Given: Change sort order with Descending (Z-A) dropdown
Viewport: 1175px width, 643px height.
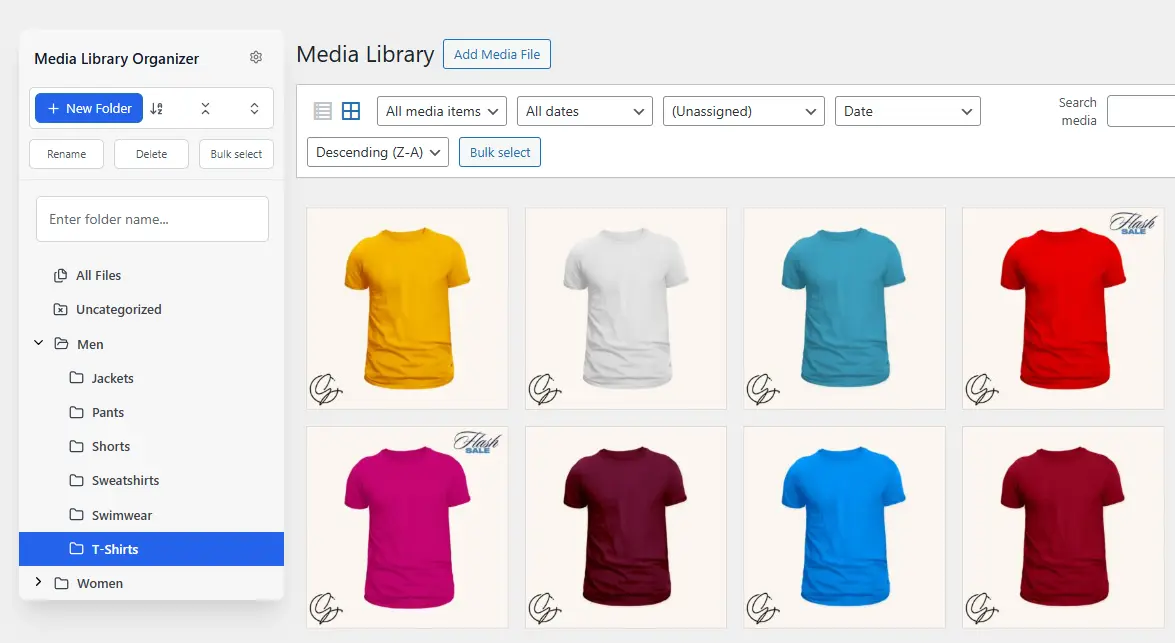Looking at the screenshot, I should tap(377, 152).
